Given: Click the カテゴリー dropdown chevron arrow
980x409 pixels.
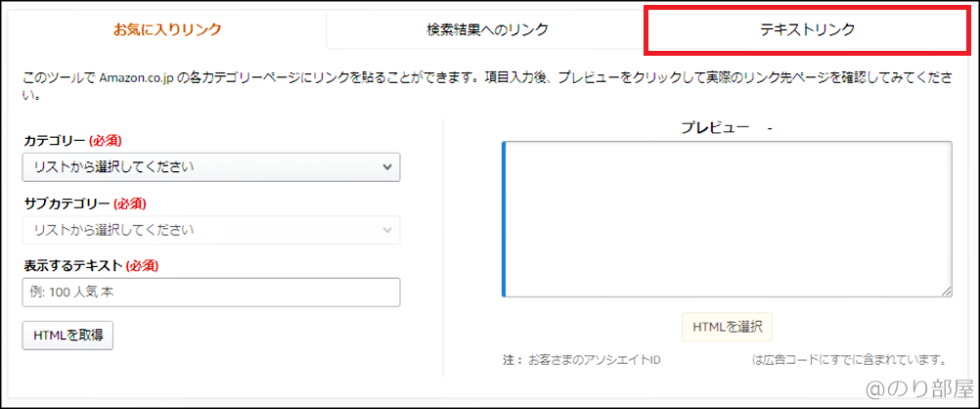Looking at the screenshot, I should 388,167.
